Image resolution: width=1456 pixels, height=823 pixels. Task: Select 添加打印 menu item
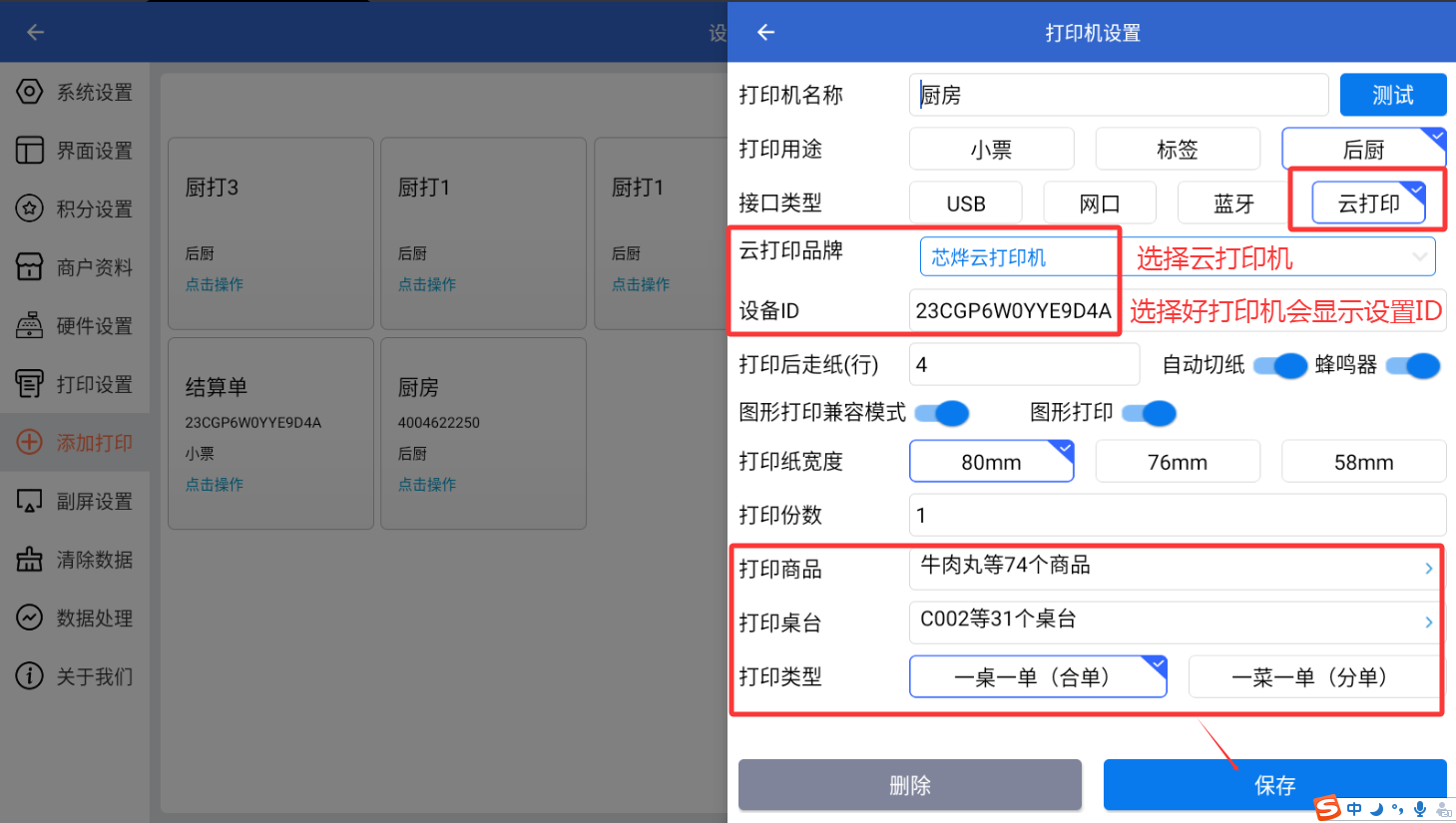tap(75, 442)
